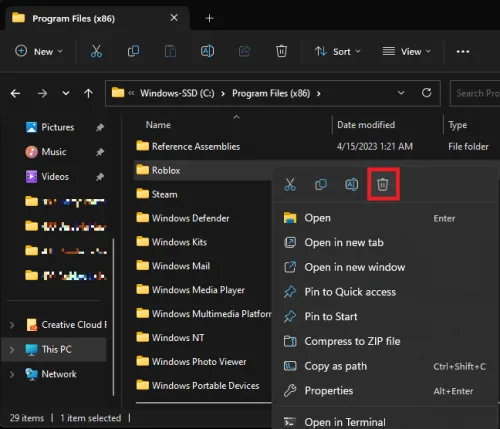Screen dimensions: 500x429
Task: Cut the folder via the context menu scissors
Action: pyautogui.click(x=290, y=184)
